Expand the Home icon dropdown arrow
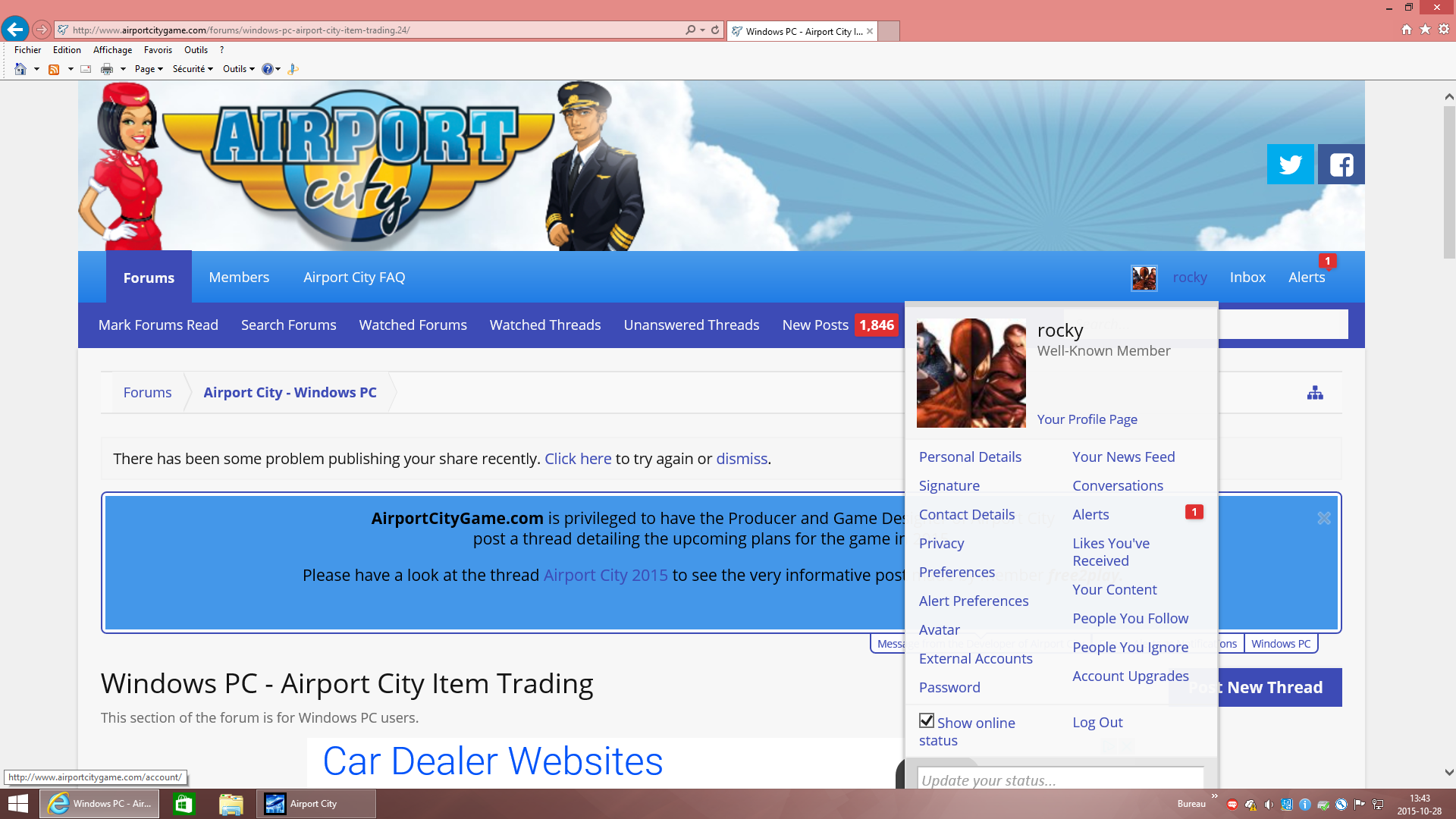1456x819 pixels. 36,69
